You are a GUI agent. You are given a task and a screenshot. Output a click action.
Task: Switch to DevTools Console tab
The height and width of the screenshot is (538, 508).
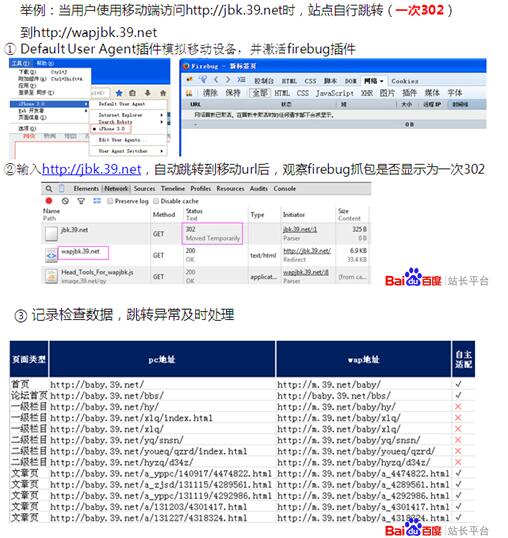click(285, 188)
